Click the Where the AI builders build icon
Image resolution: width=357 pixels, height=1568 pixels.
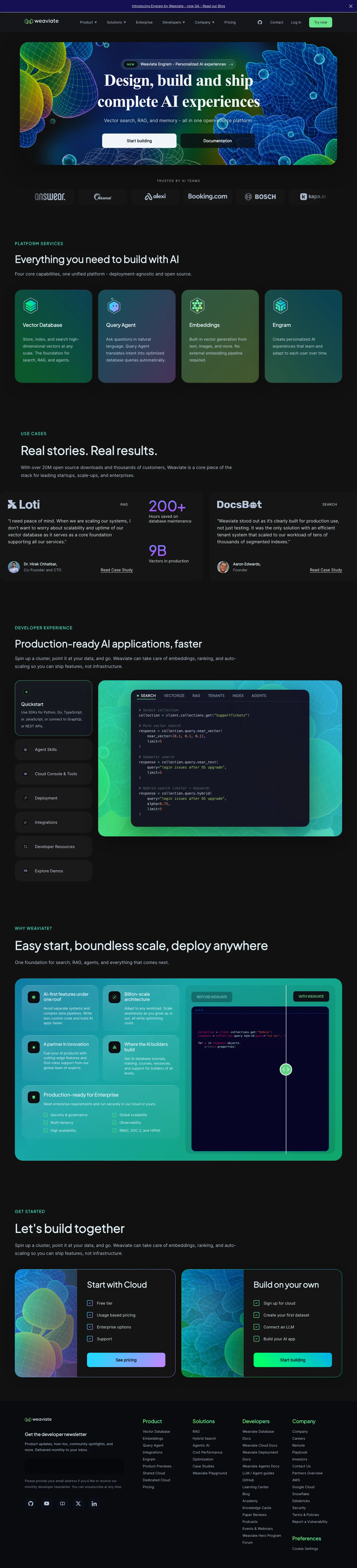point(114,1047)
